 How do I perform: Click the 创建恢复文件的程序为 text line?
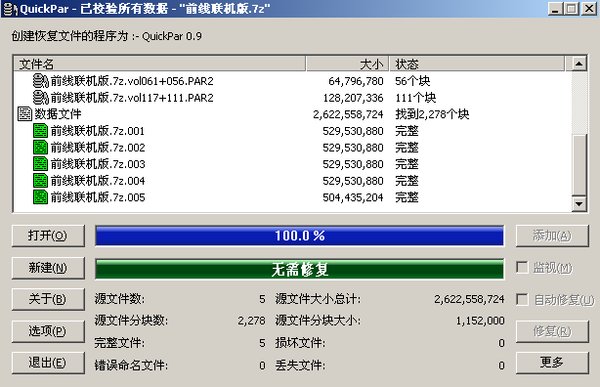[106, 36]
